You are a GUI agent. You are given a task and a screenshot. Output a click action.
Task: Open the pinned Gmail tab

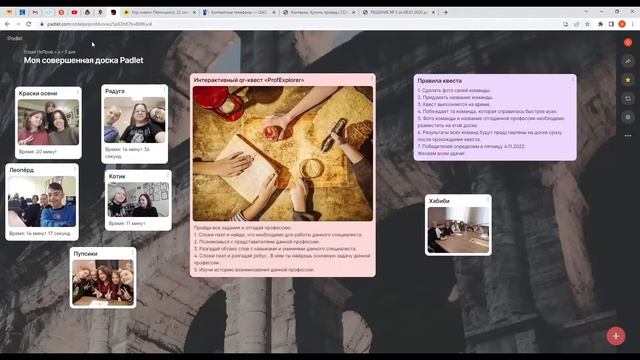pyautogui.click(x=35, y=12)
